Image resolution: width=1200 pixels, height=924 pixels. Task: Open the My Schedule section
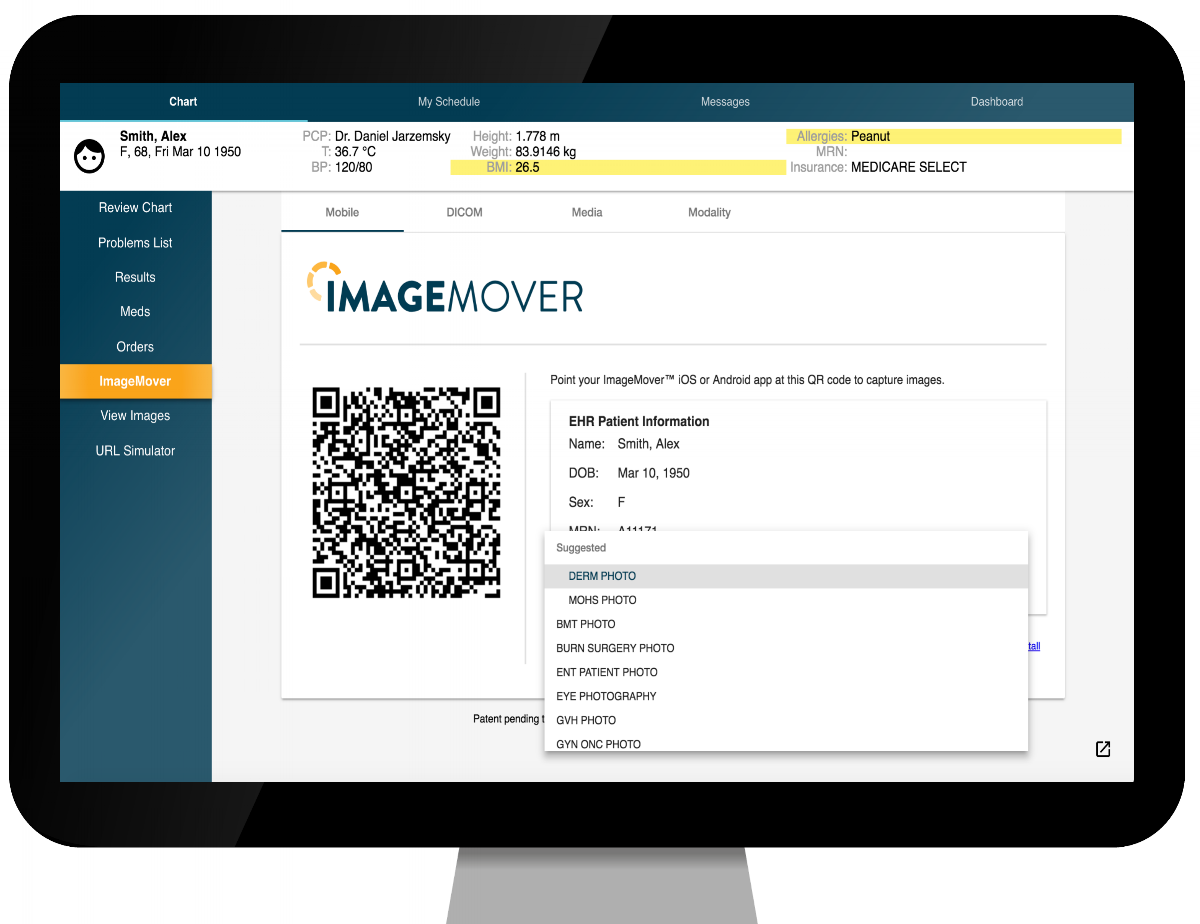pos(448,101)
